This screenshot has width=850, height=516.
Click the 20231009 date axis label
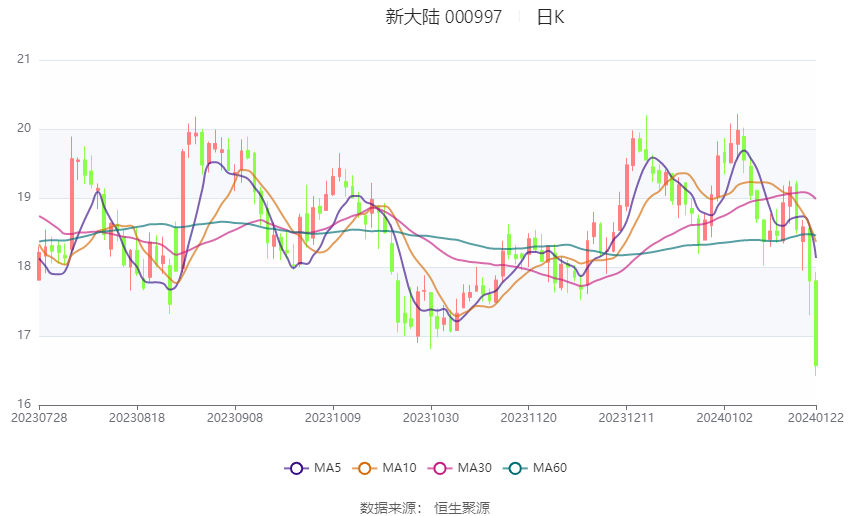pos(333,418)
